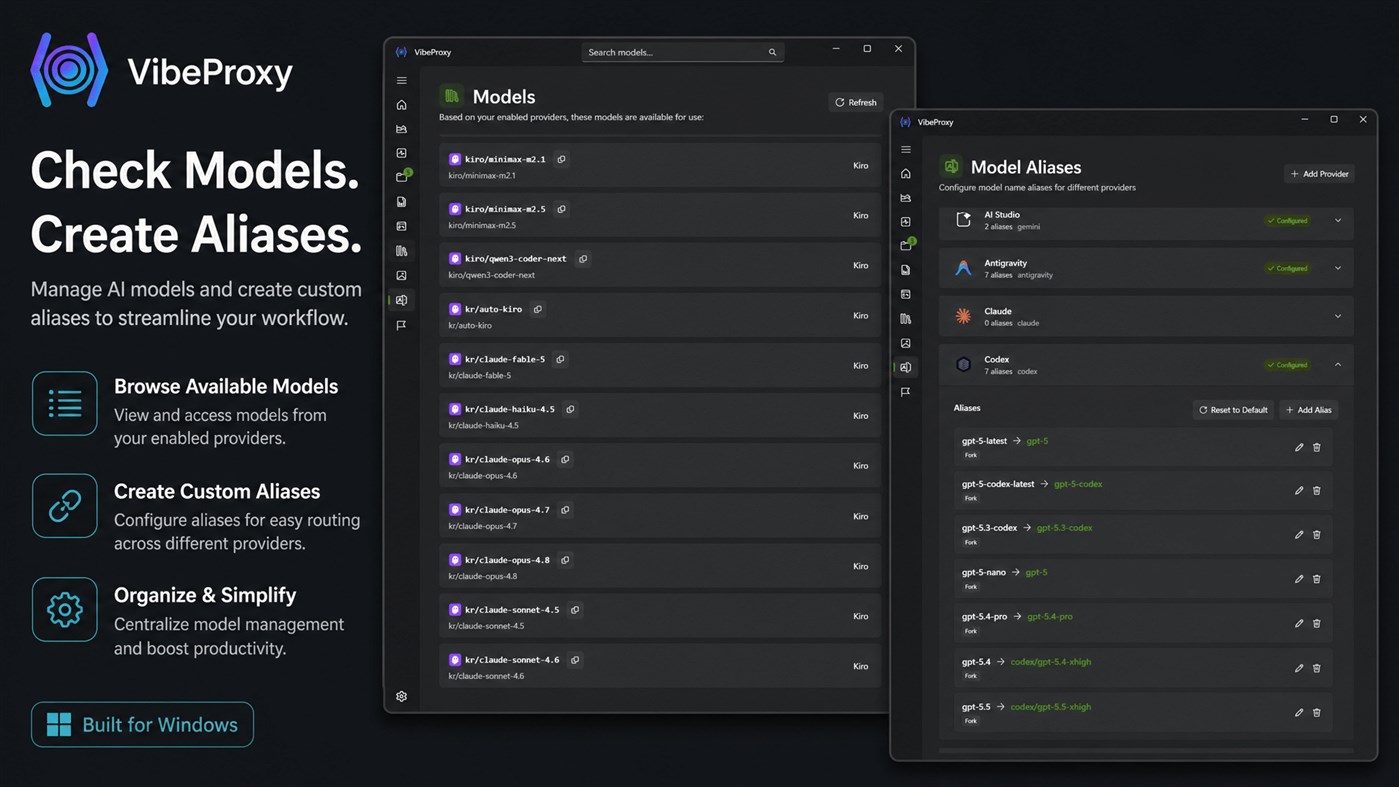1399x787 pixels.
Task: Edit the gpt-5-latest alias
Action: pyautogui.click(x=1299, y=447)
